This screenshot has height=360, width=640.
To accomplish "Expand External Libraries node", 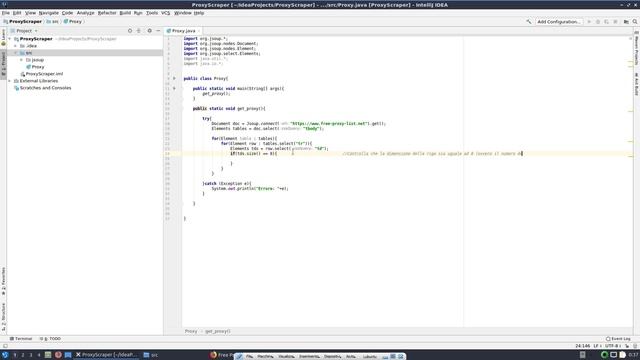I will pos(10,81).
